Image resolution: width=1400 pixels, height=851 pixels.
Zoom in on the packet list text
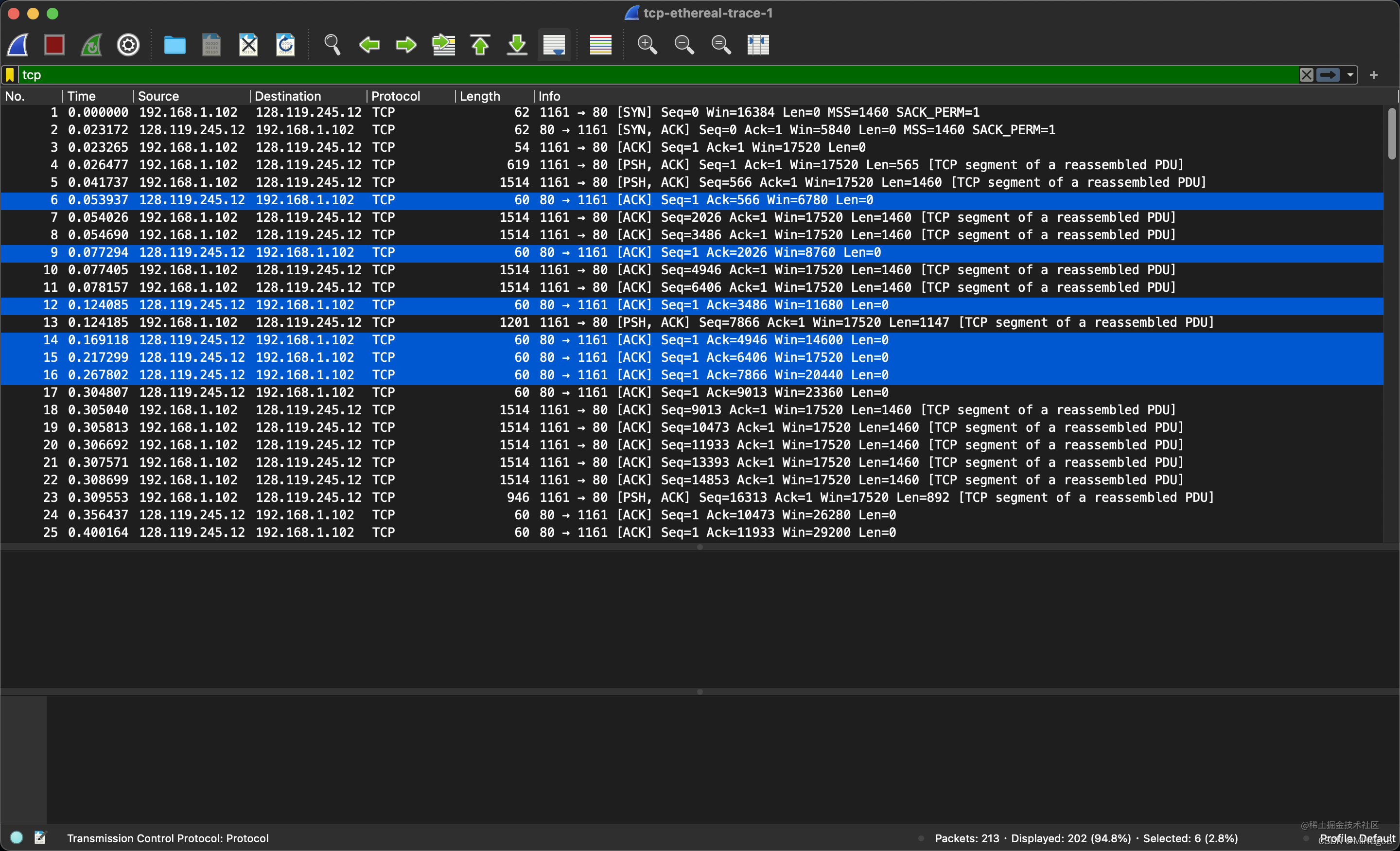pos(647,44)
